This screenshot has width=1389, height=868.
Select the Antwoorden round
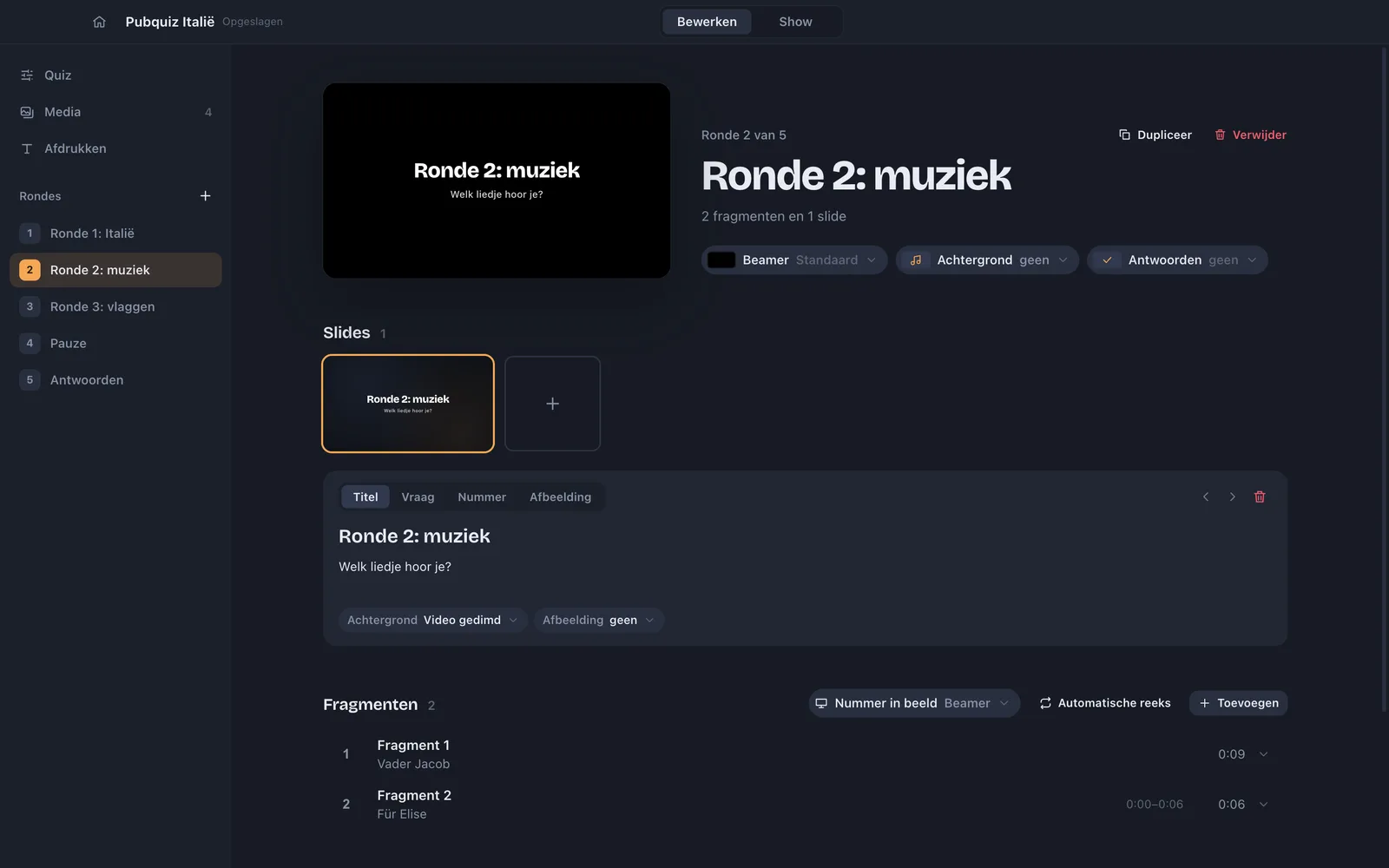tap(115, 380)
